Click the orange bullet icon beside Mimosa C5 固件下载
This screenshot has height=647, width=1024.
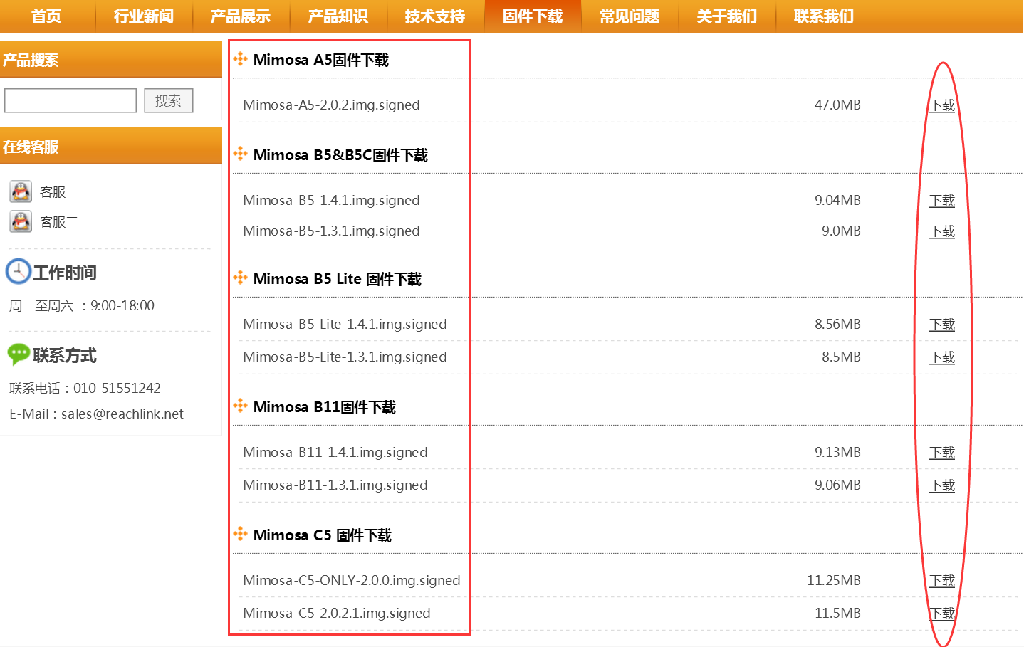240,535
